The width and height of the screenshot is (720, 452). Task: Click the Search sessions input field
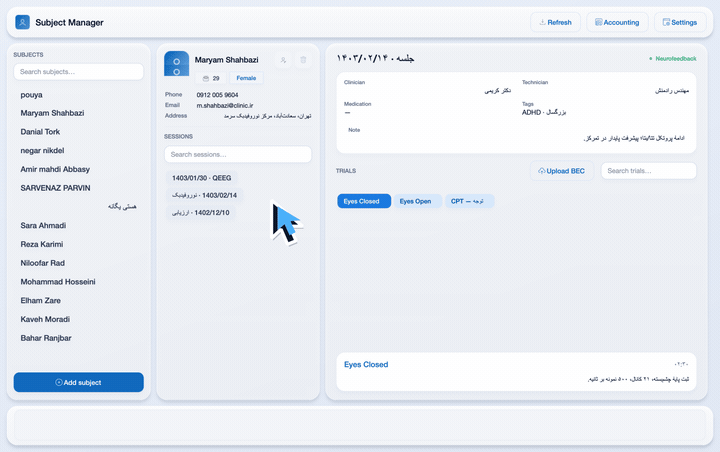pyautogui.click(x=238, y=154)
